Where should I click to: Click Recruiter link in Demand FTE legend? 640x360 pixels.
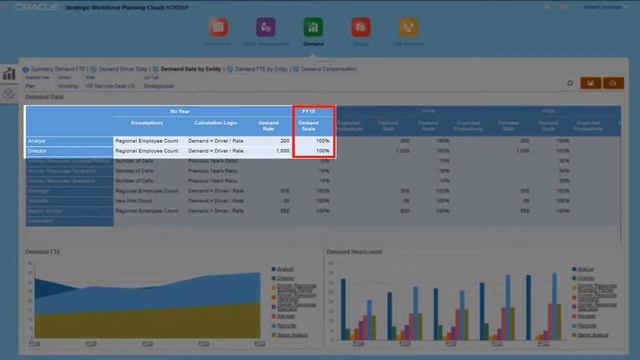[287, 326]
